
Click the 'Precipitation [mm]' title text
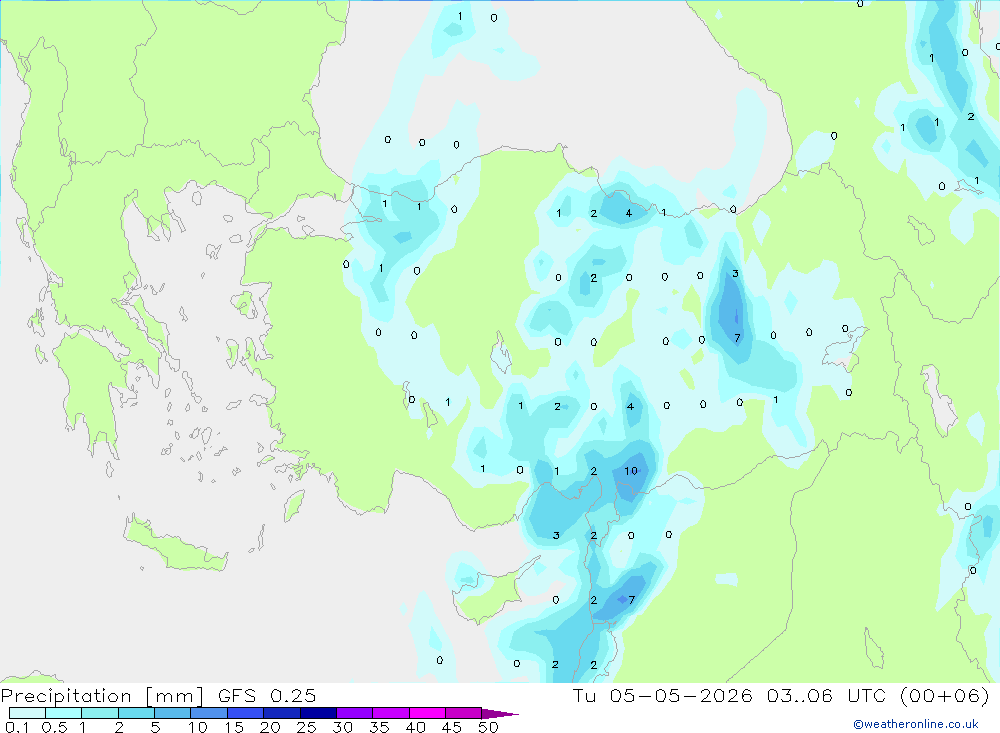click(103, 696)
